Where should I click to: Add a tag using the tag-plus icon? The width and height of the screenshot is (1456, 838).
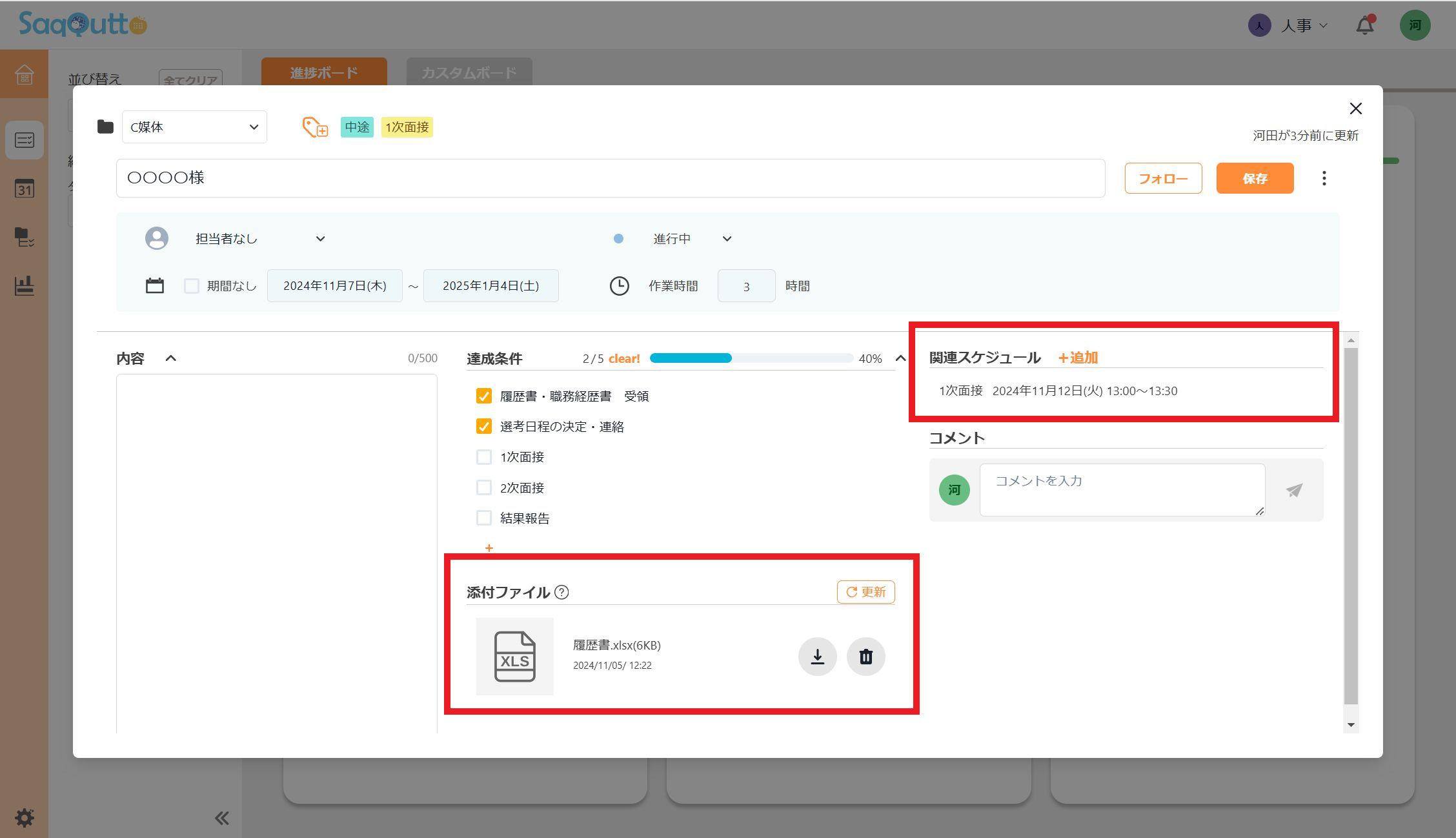click(314, 127)
